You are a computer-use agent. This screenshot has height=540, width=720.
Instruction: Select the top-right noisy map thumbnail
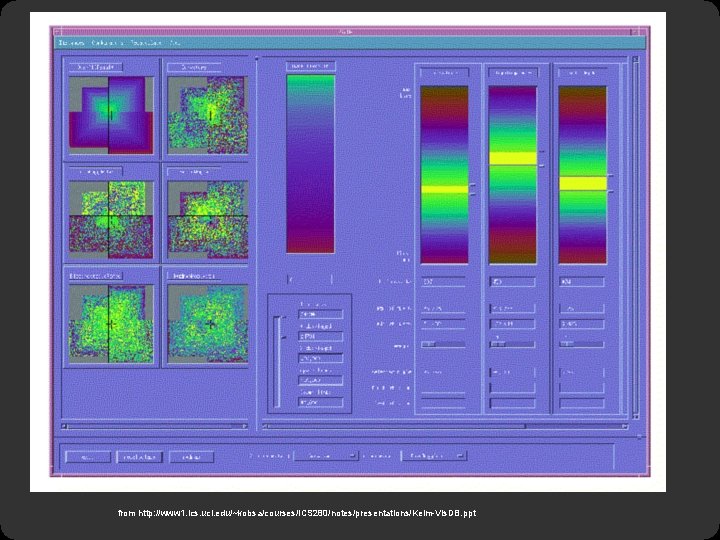208,115
